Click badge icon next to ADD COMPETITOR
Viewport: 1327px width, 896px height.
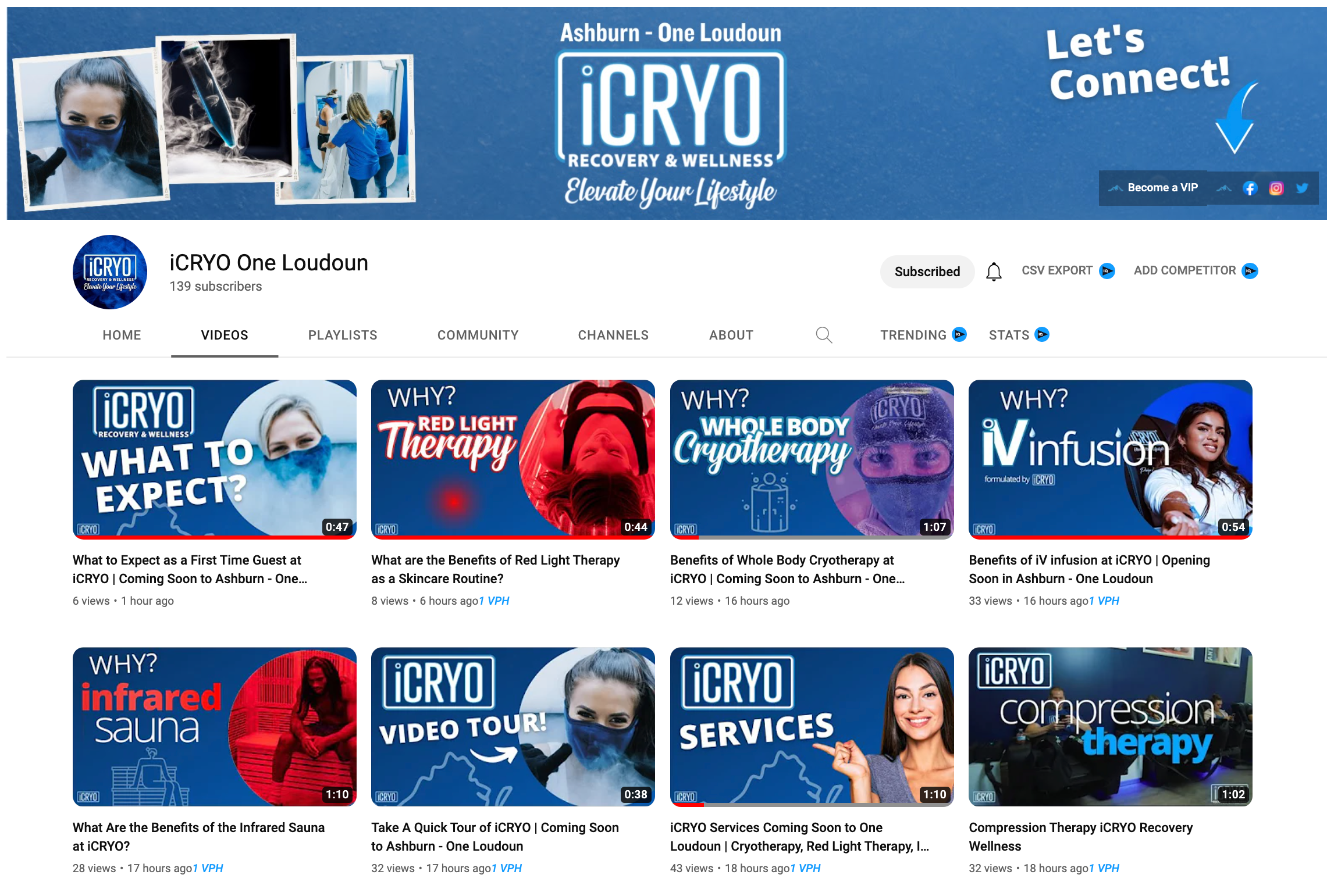1250,271
